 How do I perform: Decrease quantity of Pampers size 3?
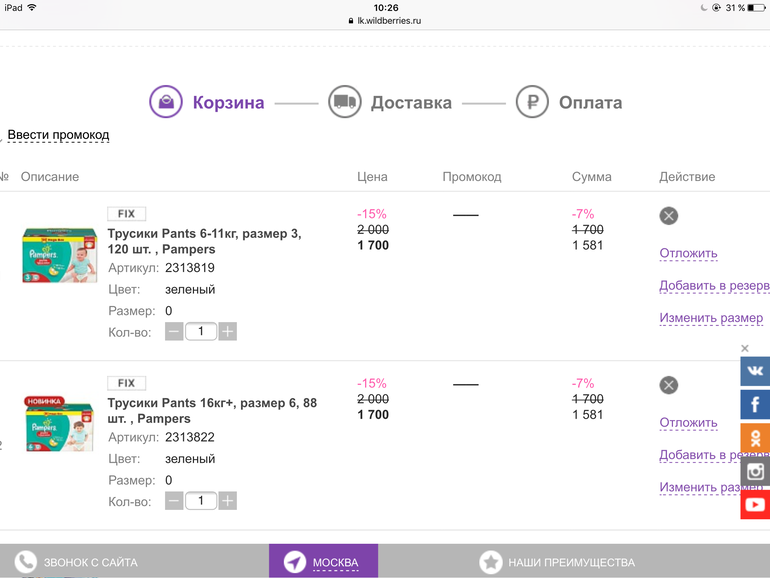coord(174,331)
